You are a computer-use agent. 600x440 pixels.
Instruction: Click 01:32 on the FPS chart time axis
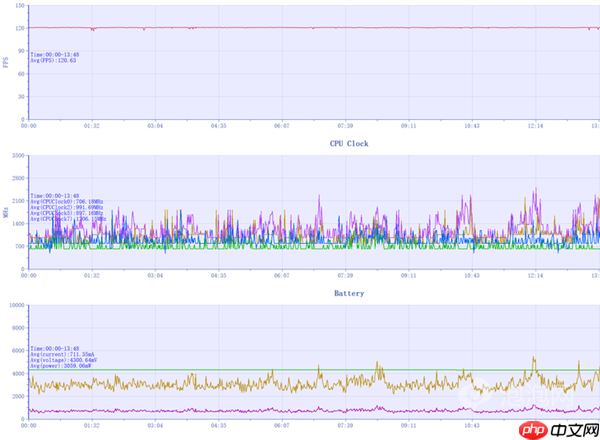(x=91, y=126)
